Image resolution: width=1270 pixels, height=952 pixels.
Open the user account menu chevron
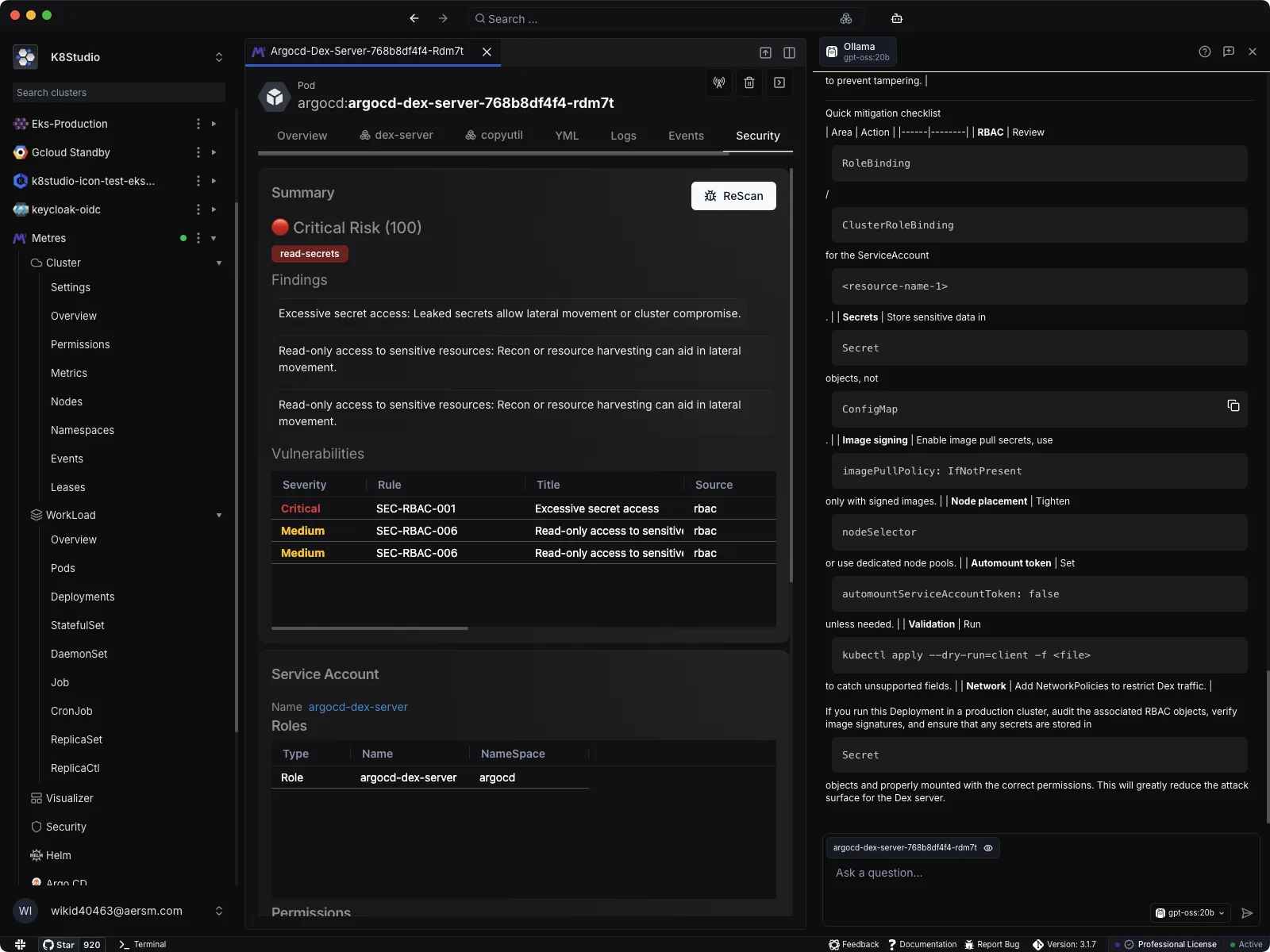coord(219,911)
